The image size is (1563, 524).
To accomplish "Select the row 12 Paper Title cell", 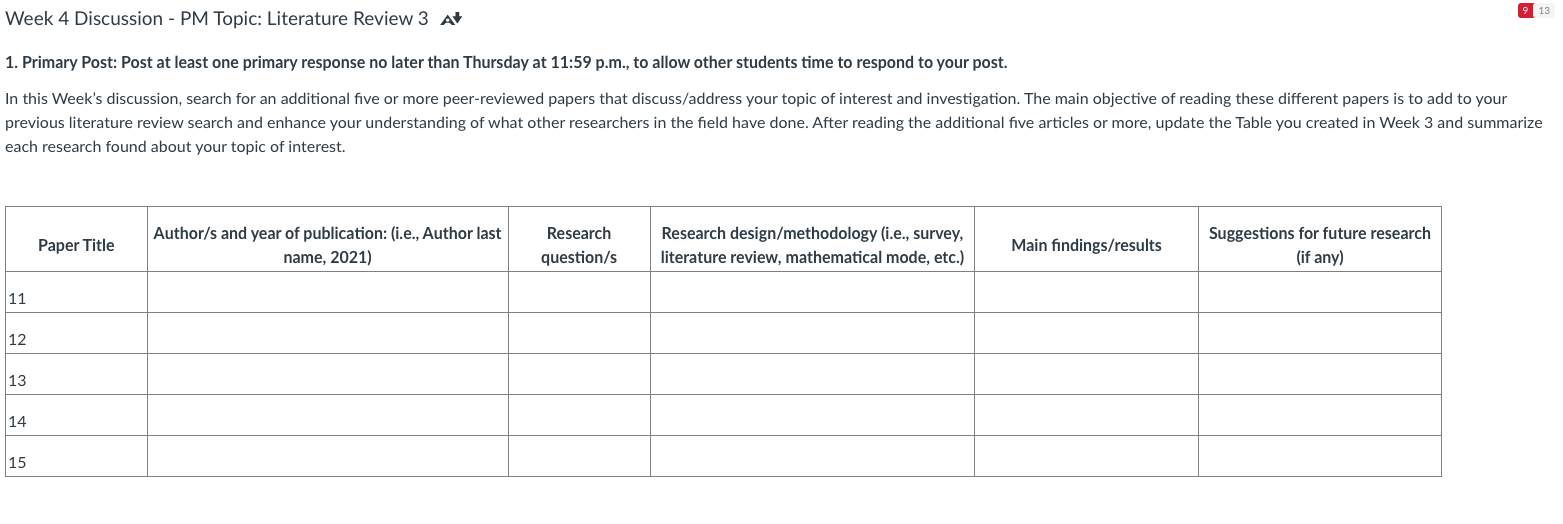I will [76, 333].
